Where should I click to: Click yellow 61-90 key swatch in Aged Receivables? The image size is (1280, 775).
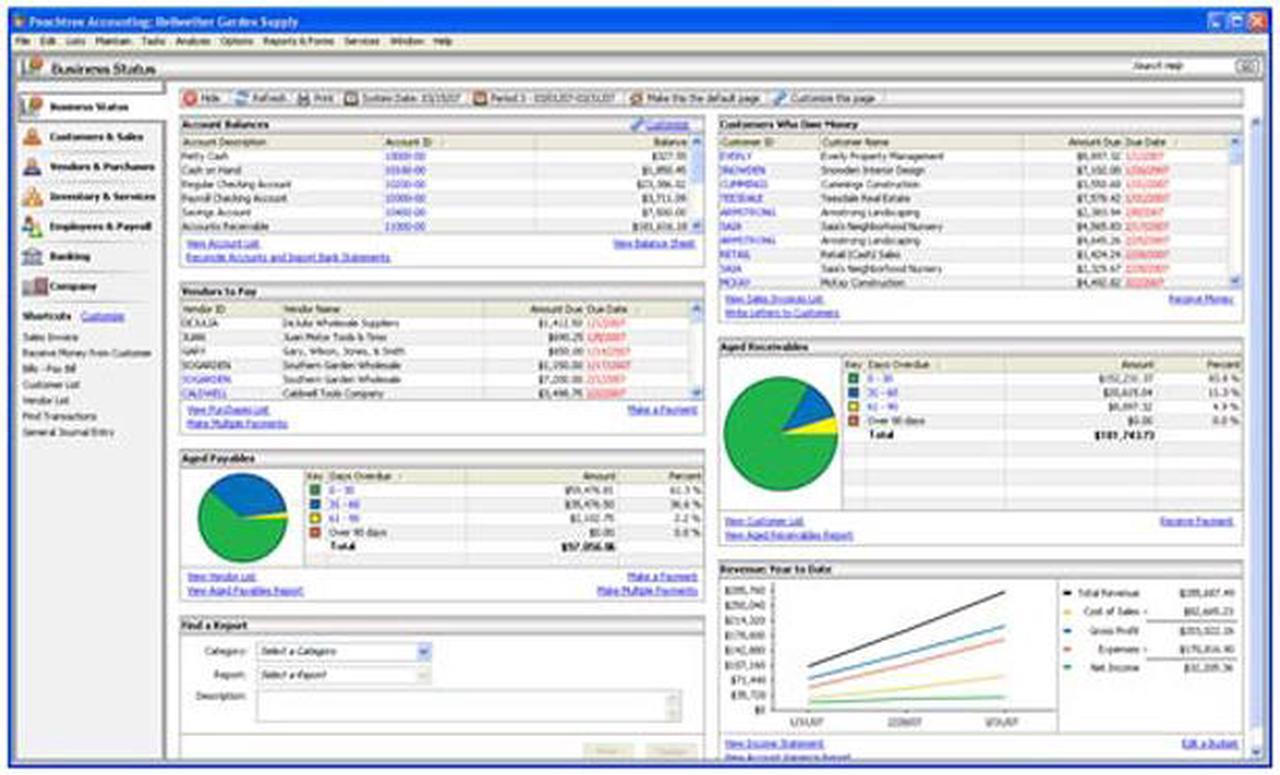(852, 407)
